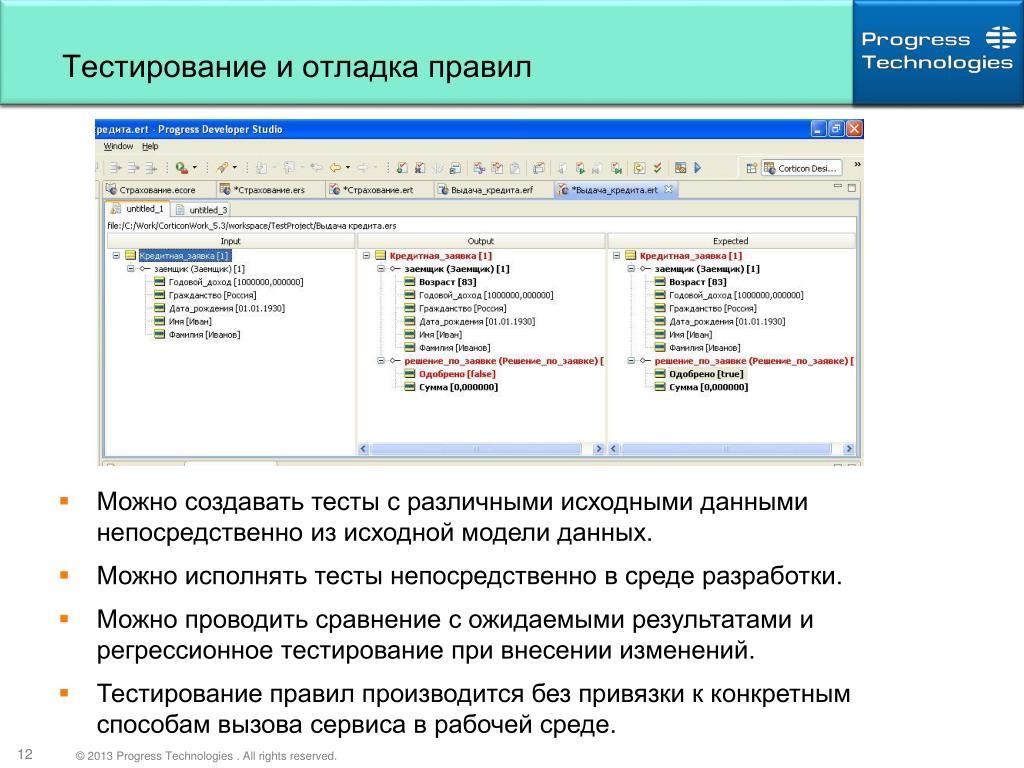This screenshot has width=1024, height=768.
Task: Click the attribute icon beside Одобрено [true]
Action: coord(660,374)
